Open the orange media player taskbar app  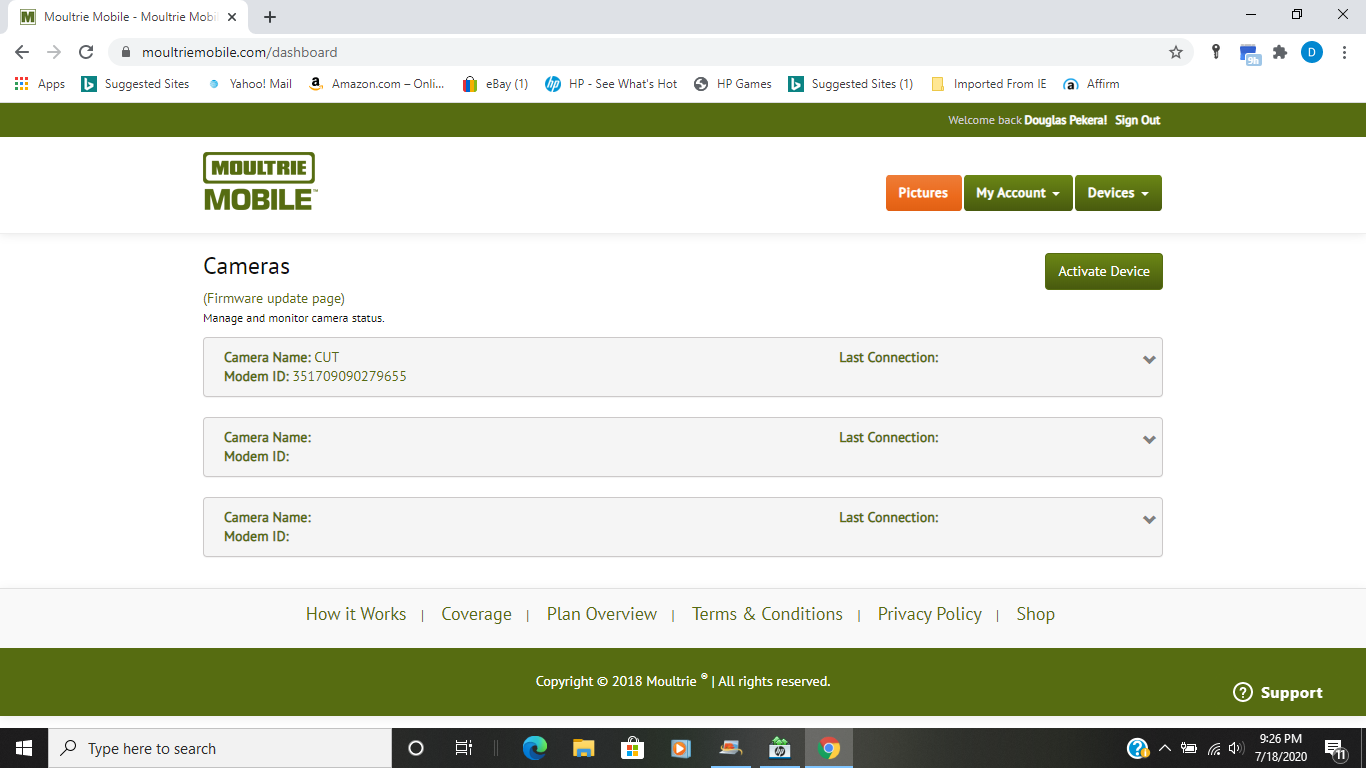pos(681,748)
